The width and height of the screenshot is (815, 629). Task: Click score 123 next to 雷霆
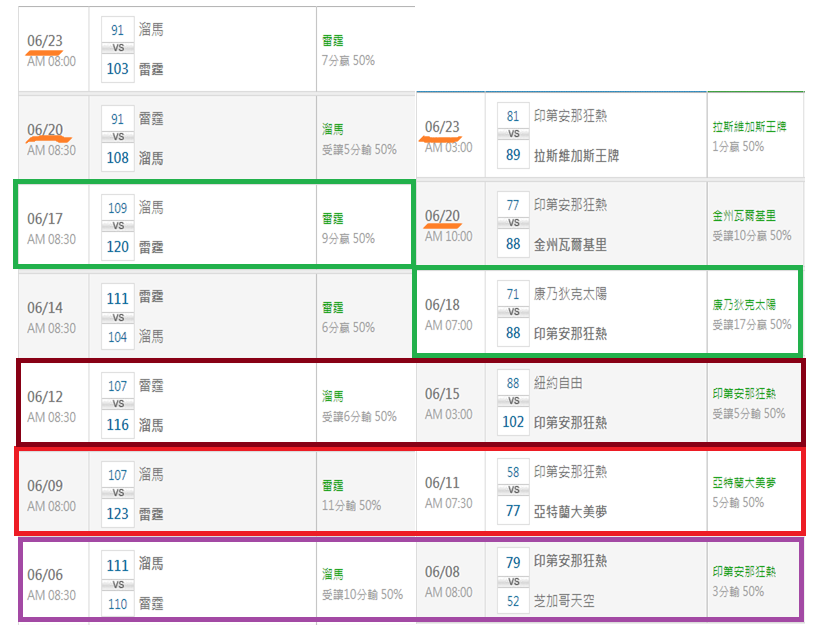pyautogui.click(x=117, y=514)
